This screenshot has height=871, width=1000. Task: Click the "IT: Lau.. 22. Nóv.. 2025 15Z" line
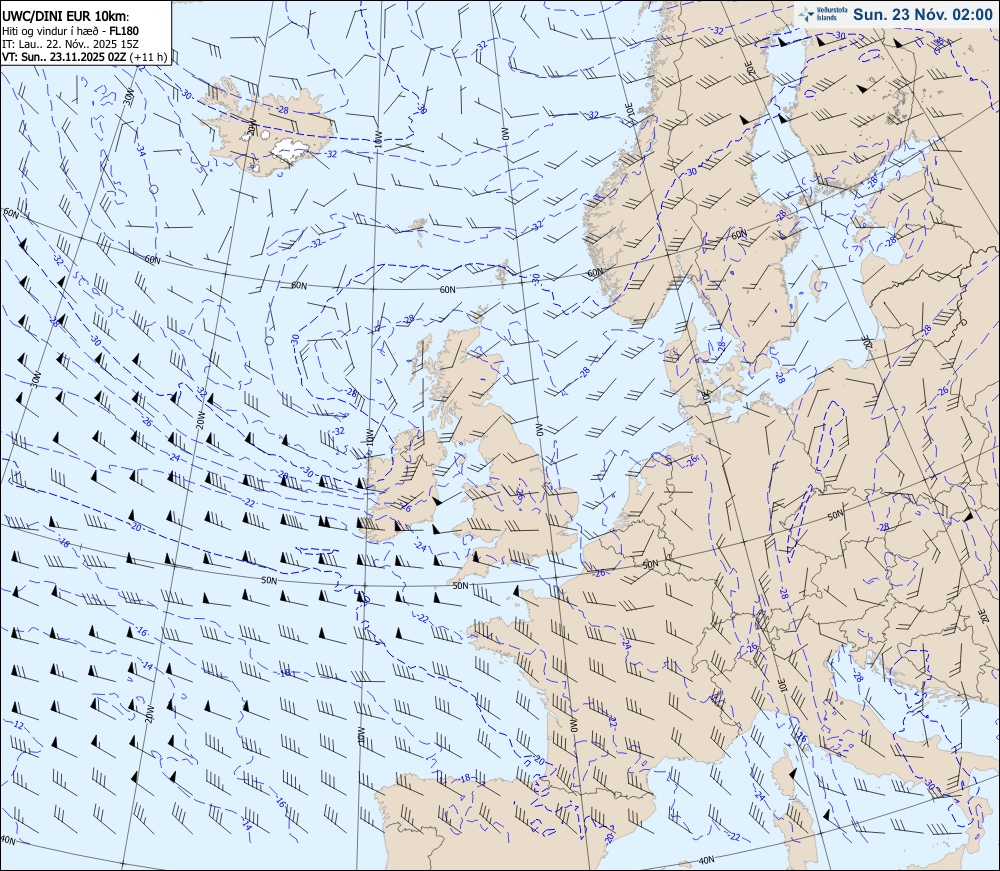pyautogui.click(x=70, y=44)
